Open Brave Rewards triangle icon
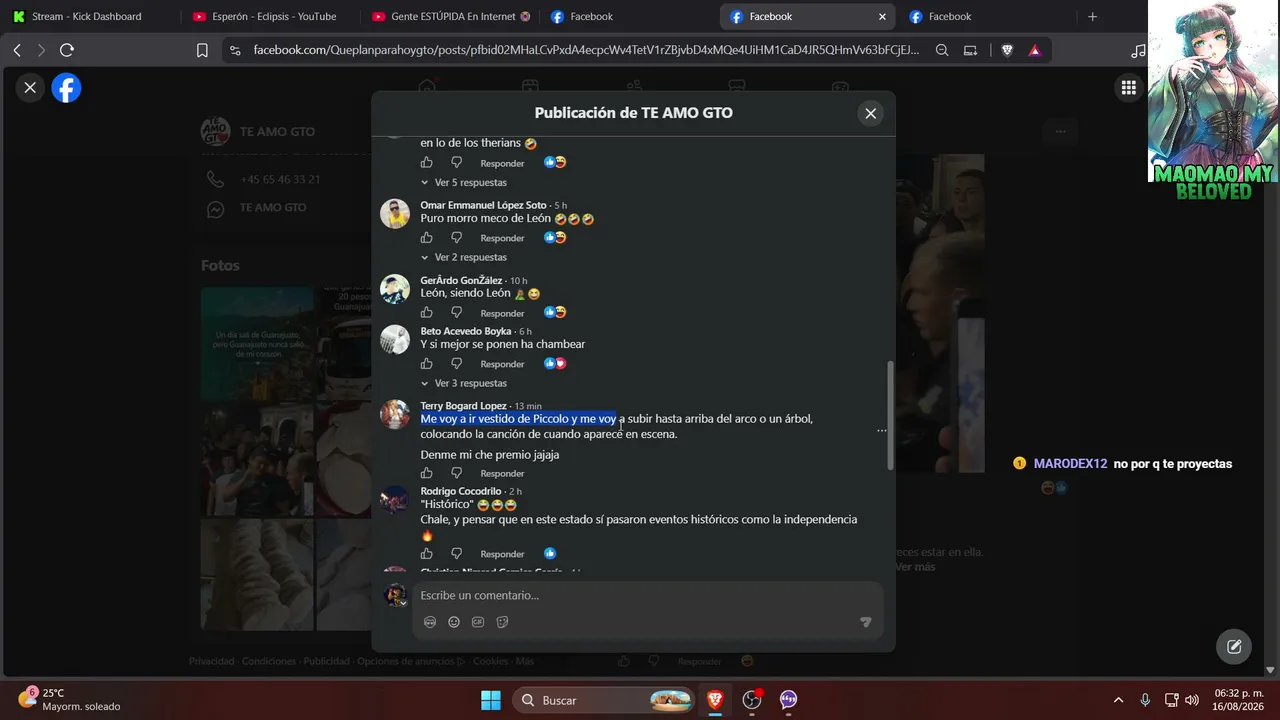The image size is (1280, 720). [x=1034, y=50]
